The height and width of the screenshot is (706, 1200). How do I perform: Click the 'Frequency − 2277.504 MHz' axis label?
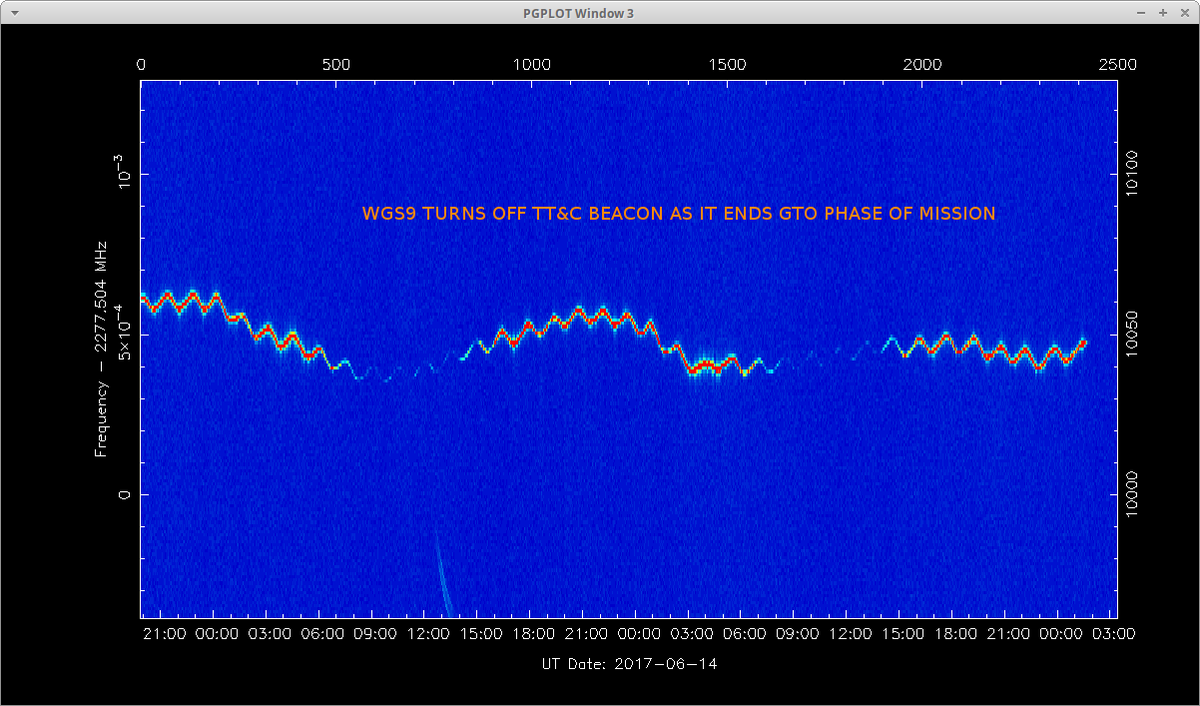[101, 349]
